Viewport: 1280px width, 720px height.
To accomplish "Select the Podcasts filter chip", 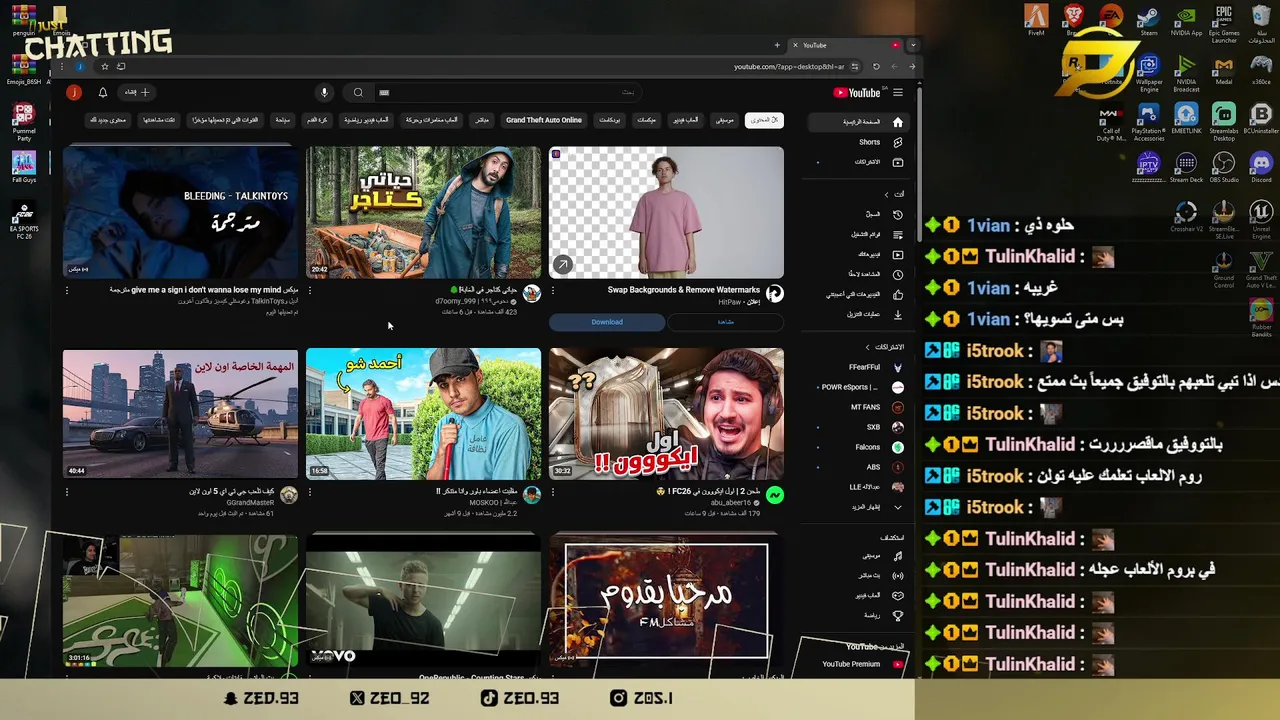I will click(x=609, y=120).
